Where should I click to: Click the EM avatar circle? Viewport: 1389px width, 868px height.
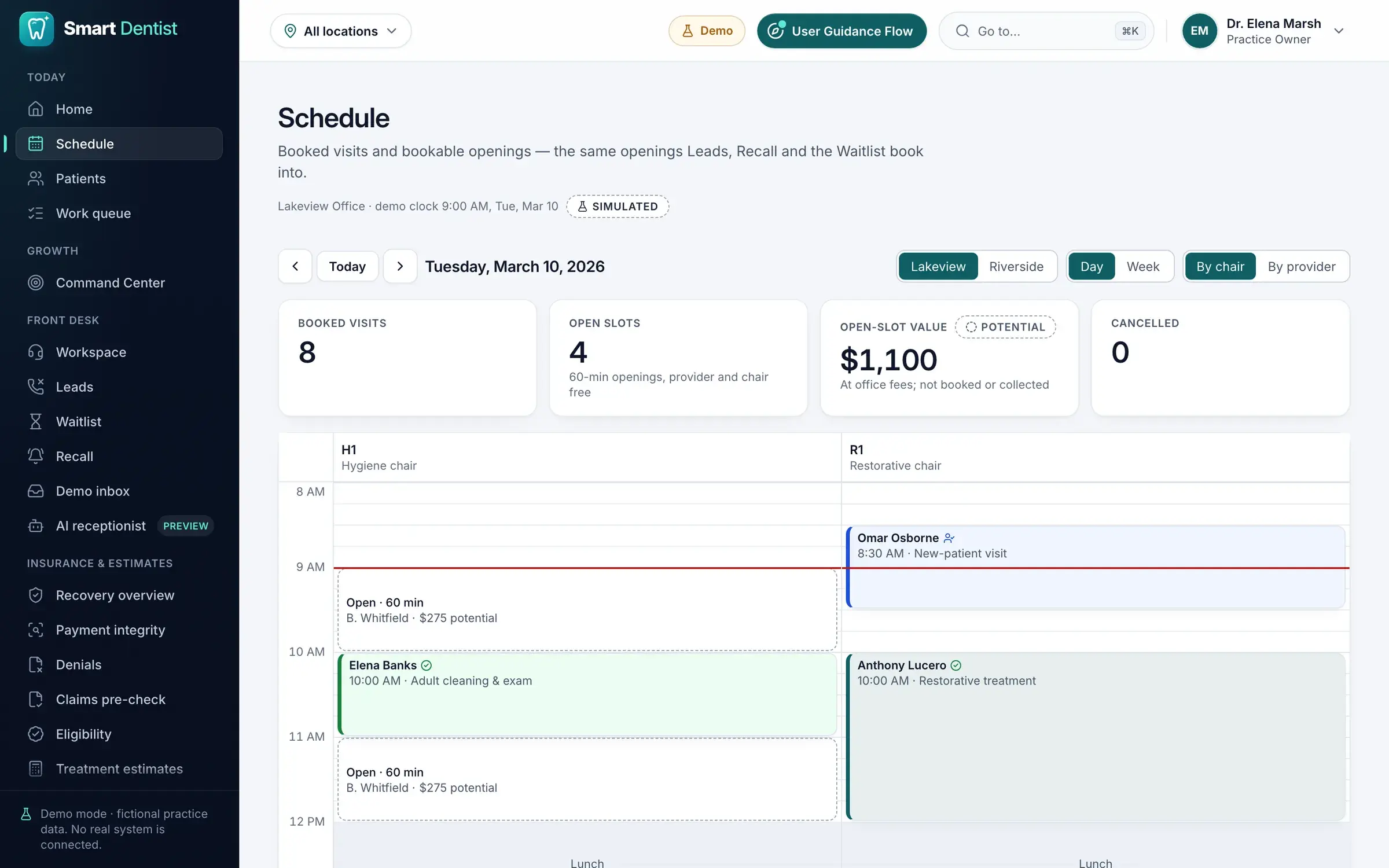tap(1199, 31)
